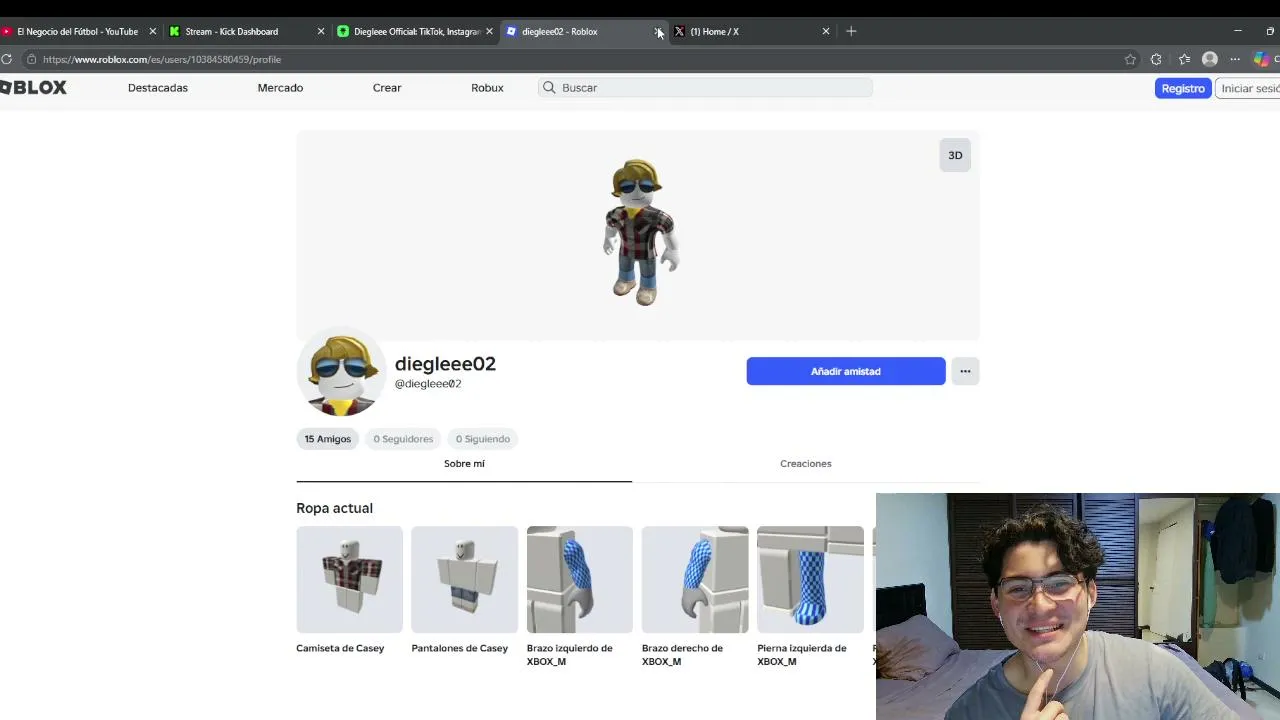The height and width of the screenshot is (720, 1280).
Task: Open the Destacadas menu
Action: coord(158,88)
